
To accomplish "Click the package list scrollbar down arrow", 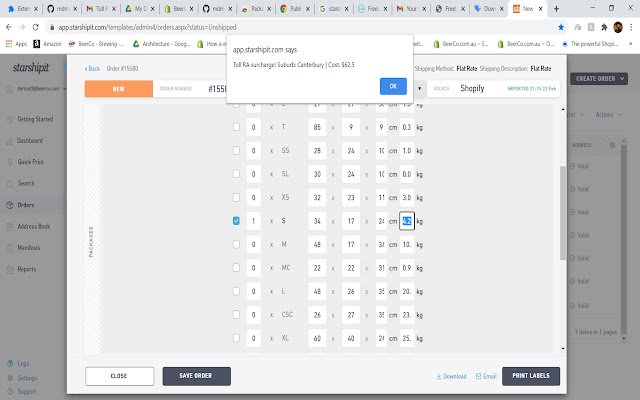I will pyautogui.click(x=563, y=348).
